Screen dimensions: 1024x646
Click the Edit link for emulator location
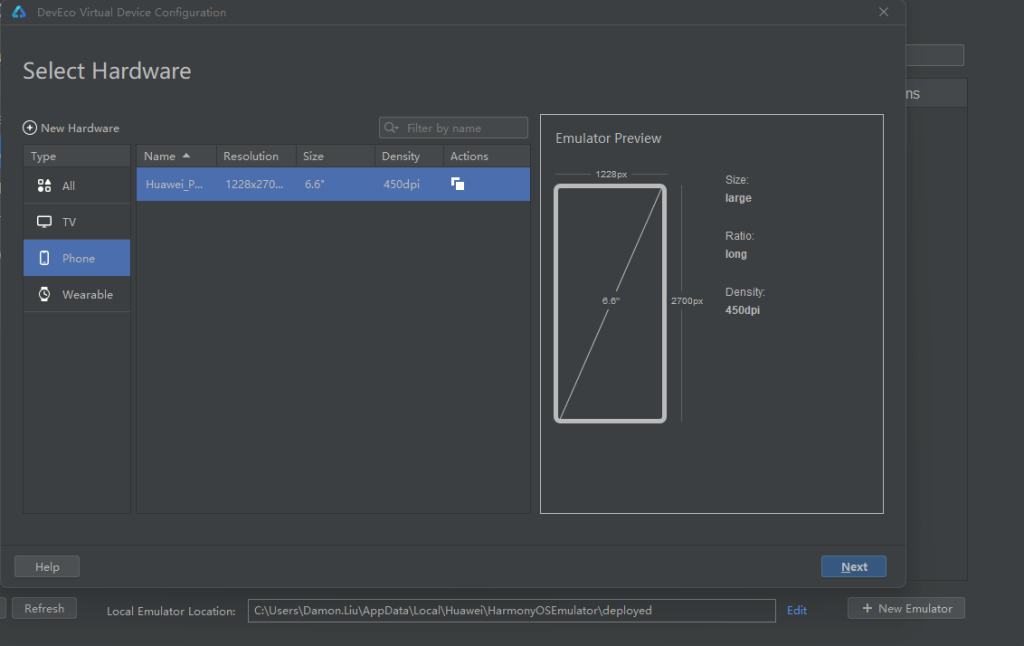coord(797,610)
